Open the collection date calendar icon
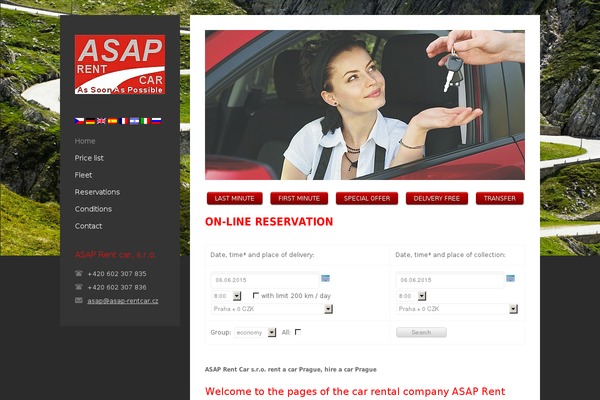The image size is (600, 400). (510, 278)
